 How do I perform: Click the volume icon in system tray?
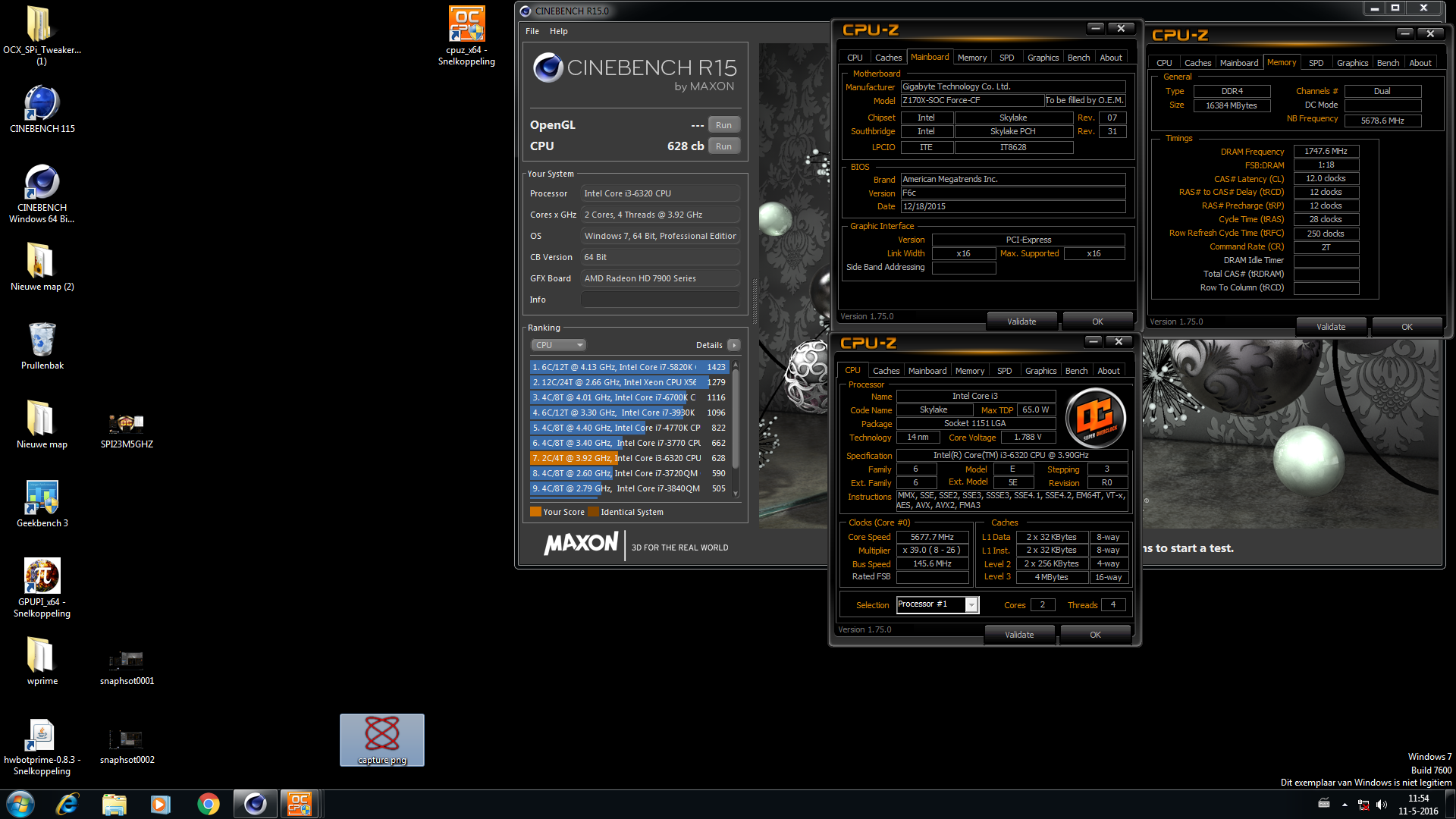coord(1382,805)
